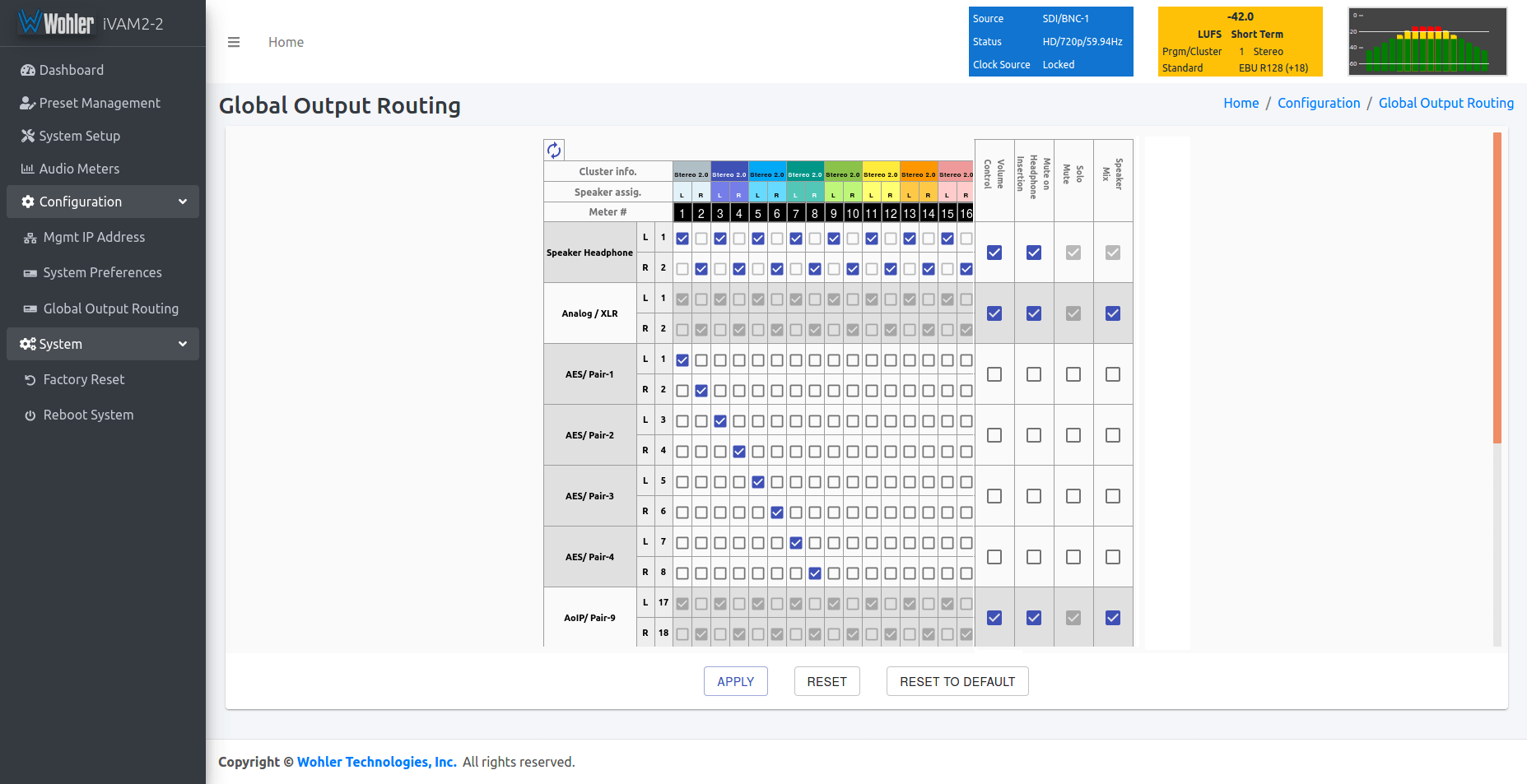This screenshot has width=1527, height=784.
Task: Click the Factory Reset undo icon
Action: 30,380
